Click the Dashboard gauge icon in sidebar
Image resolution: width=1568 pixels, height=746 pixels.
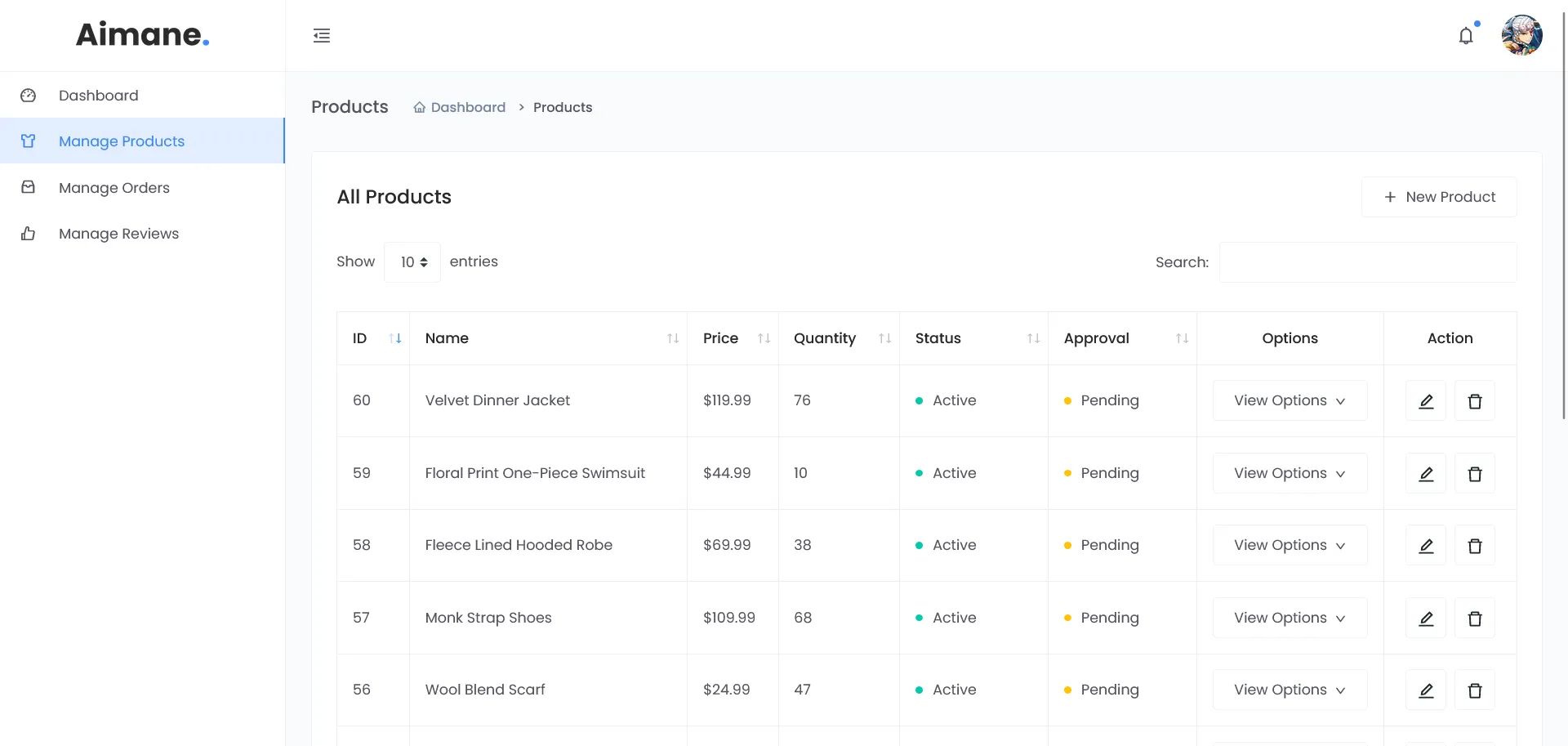pos(28,96)
